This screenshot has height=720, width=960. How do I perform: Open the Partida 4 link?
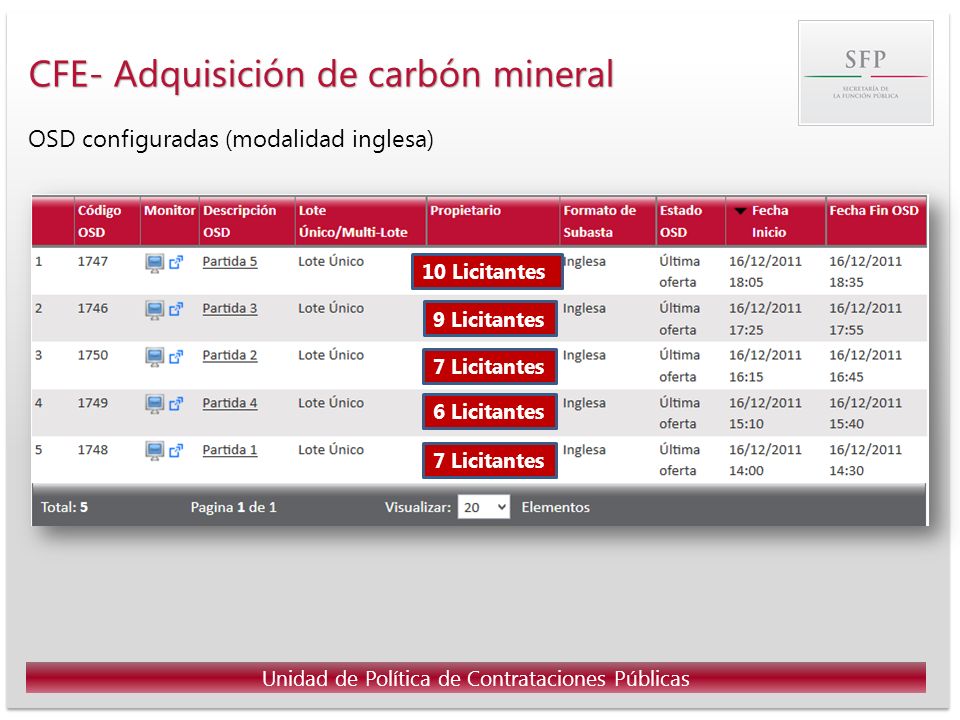[230, 403]
